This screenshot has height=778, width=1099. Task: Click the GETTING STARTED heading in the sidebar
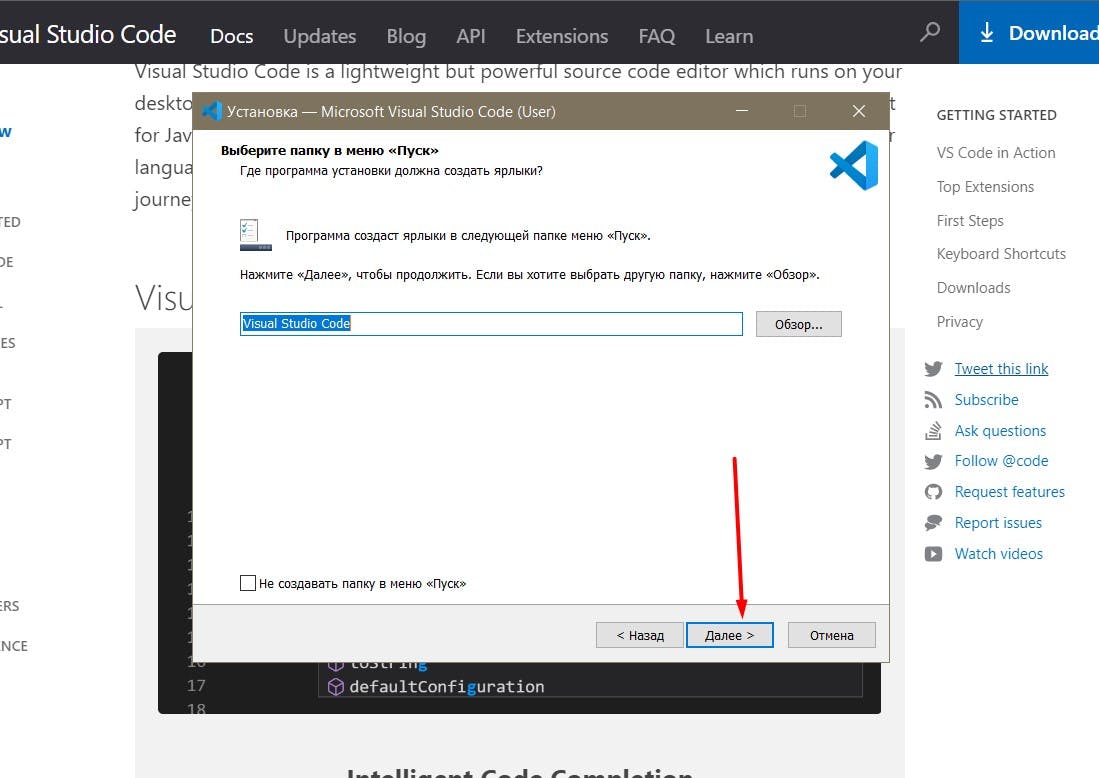tap(996, 115)
